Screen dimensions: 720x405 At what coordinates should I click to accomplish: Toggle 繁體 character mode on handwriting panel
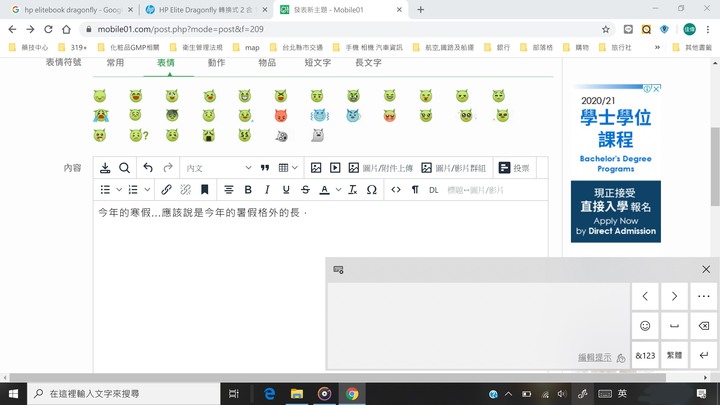click(x=674, y=355)
